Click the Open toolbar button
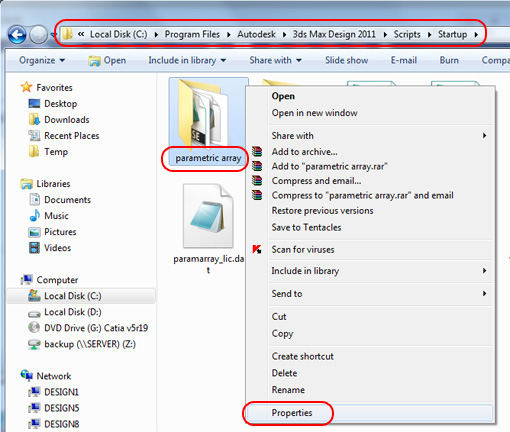Screen dimensions: 510x432 point(107,60)
